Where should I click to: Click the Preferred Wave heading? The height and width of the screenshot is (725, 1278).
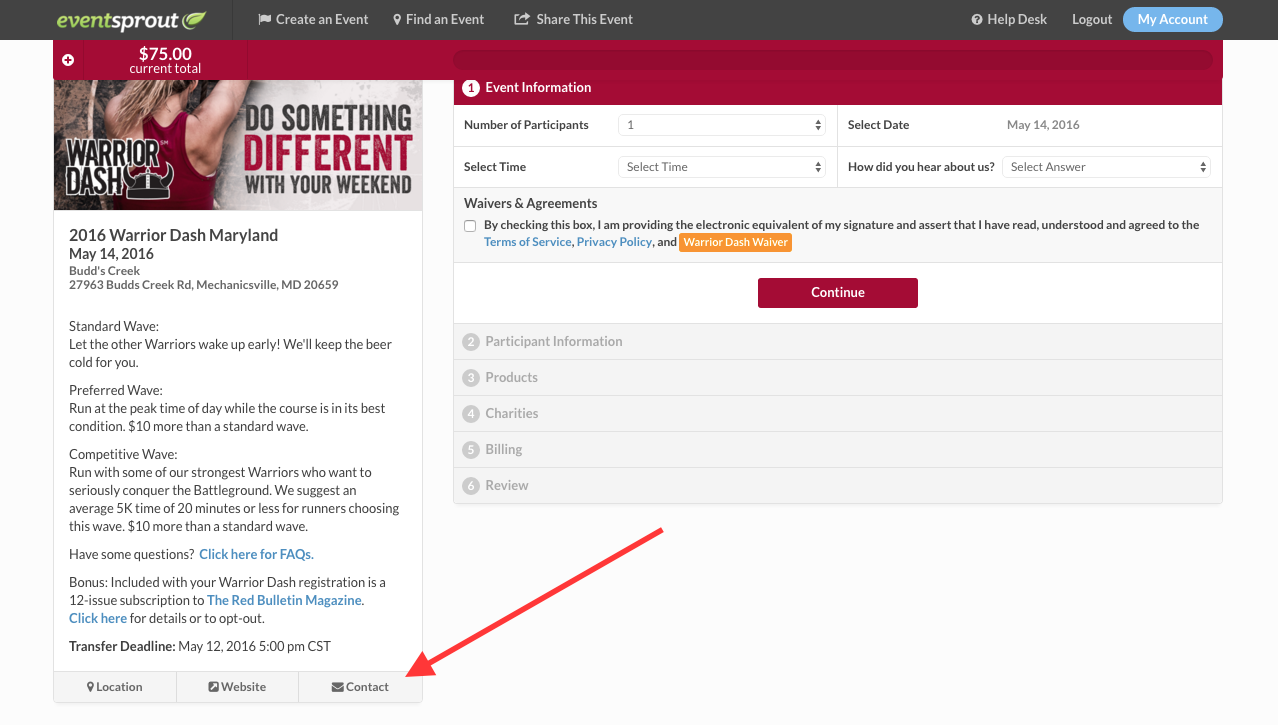pos(116,390)
